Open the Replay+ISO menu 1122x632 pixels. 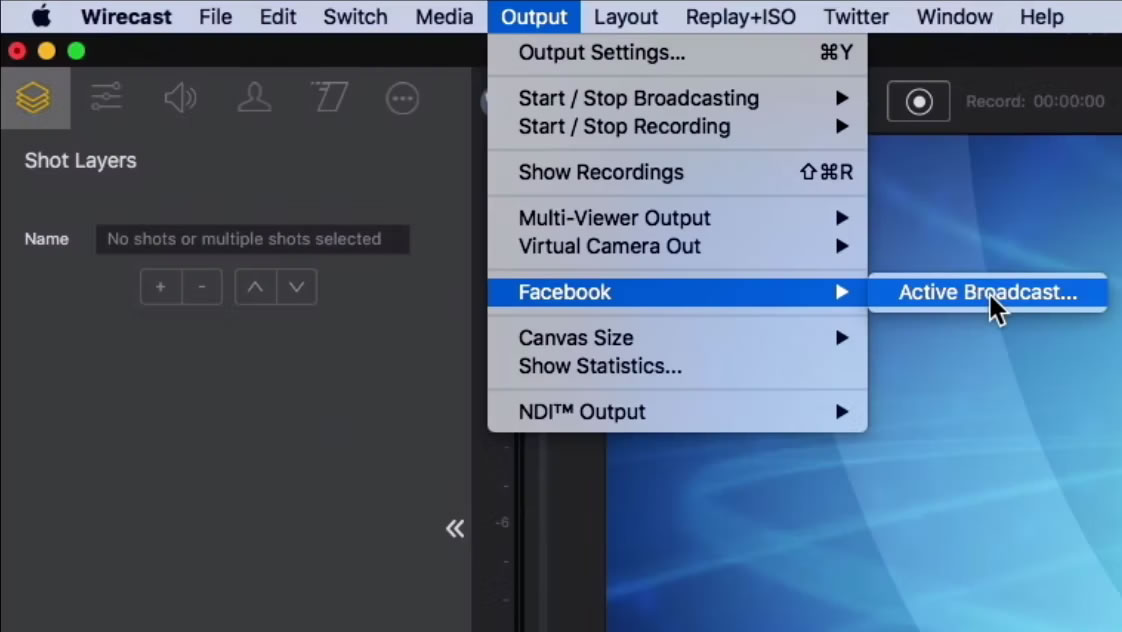click(x=741, y=16)
